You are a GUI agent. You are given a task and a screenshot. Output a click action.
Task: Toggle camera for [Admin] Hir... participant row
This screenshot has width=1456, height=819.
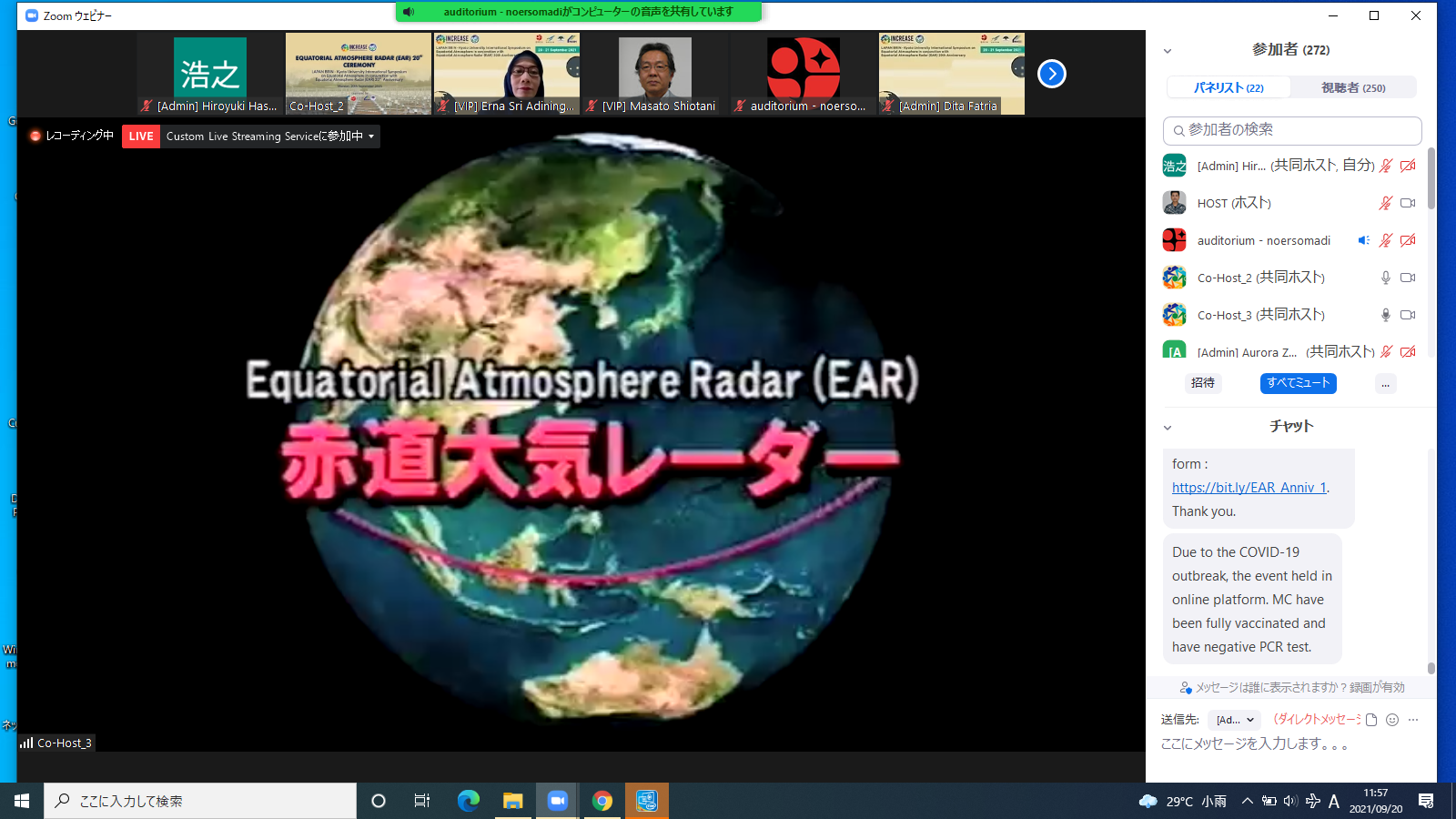coord(1408,166)
